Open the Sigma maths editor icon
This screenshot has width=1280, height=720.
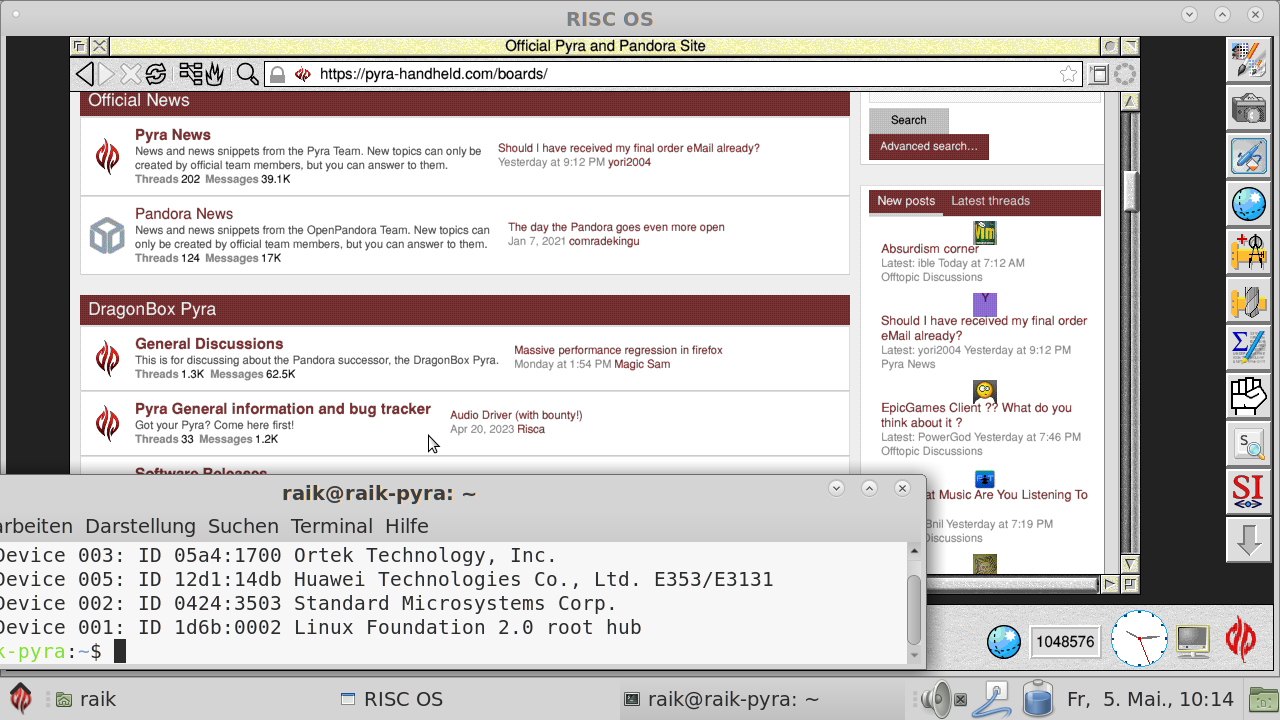1248,348
